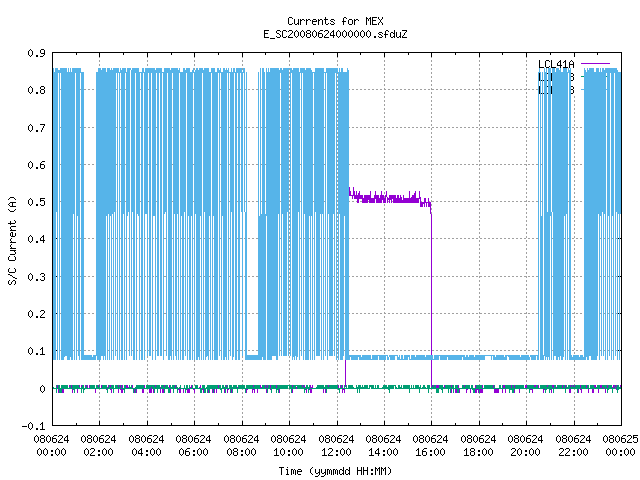Click the 0.8 y-axis tick label
Viewport: 640px width, 480px height.
pos(36,90)
